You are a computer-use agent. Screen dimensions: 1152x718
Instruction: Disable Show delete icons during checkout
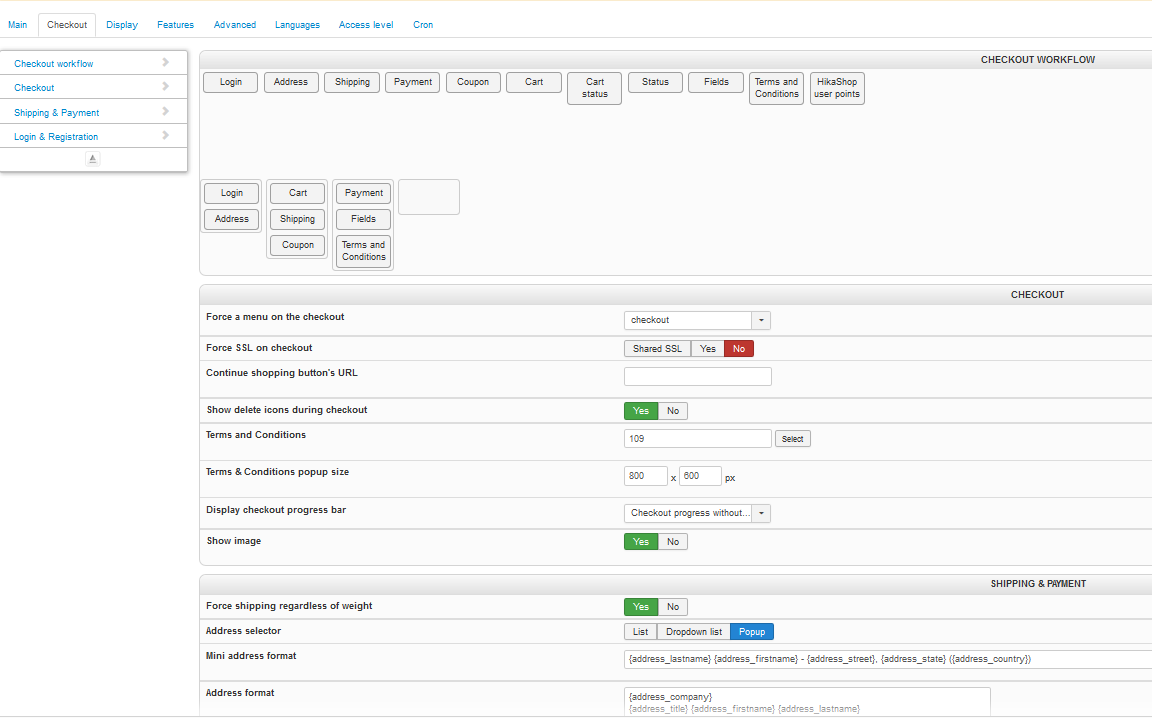(x=673, y=411)
